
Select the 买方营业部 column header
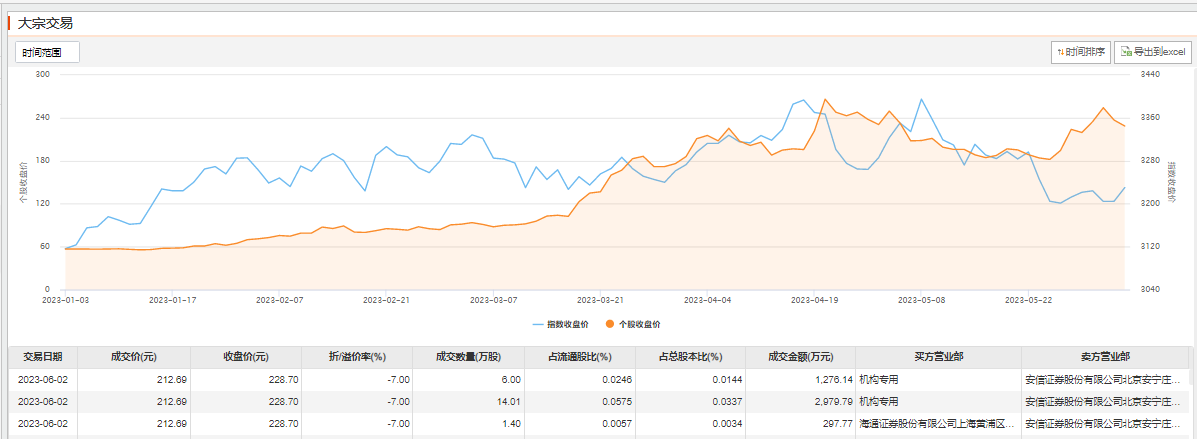(x=938, y=357)
